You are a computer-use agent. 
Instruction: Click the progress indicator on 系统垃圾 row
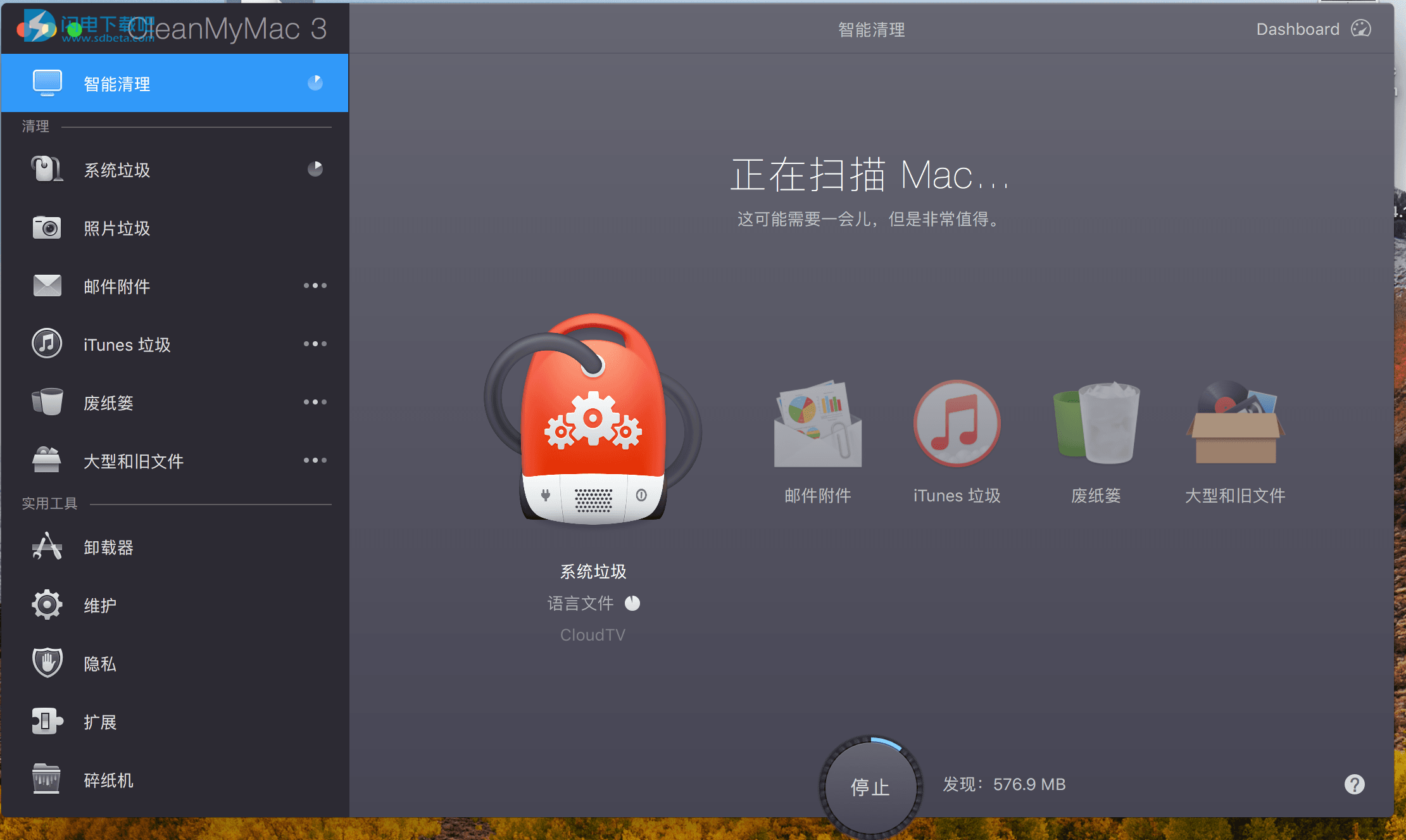point(315,169)
